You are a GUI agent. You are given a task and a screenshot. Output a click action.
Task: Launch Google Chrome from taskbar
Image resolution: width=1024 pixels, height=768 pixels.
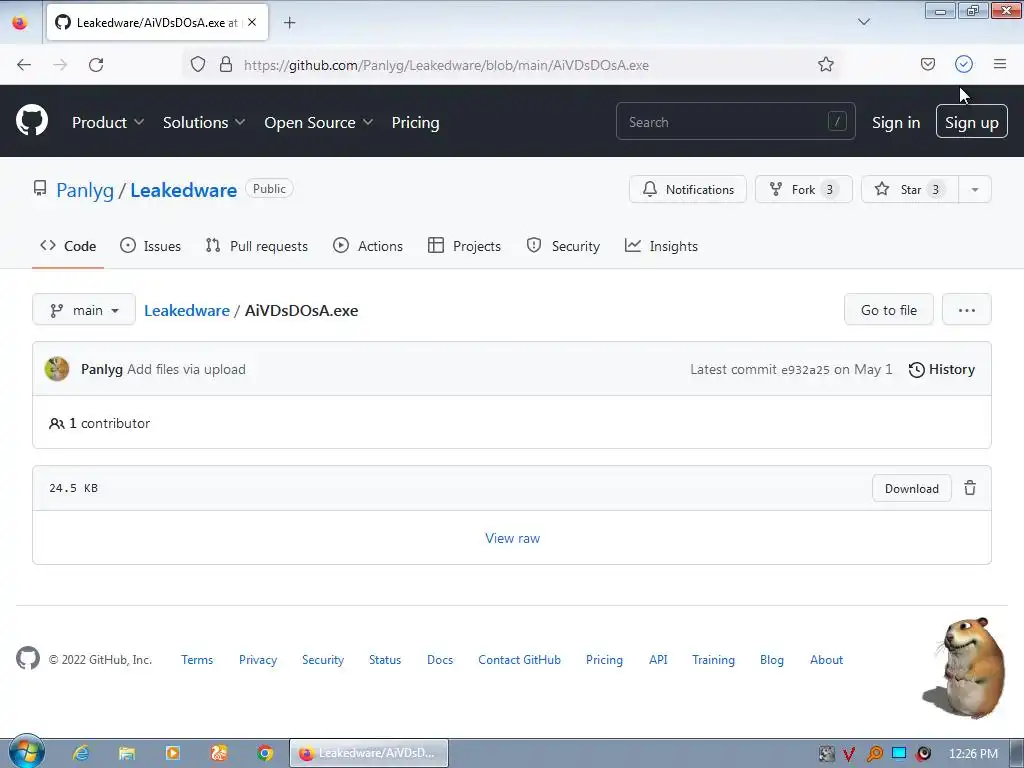coord(264,753)
